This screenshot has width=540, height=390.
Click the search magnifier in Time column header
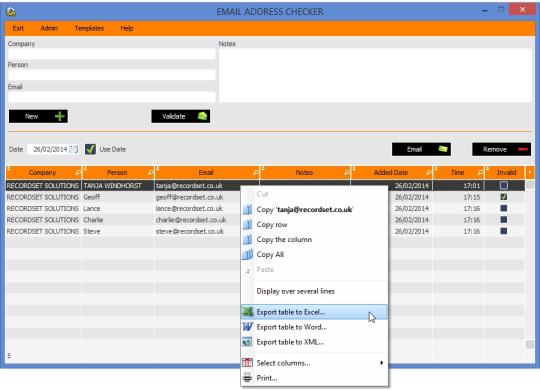(x=480, y=172)
